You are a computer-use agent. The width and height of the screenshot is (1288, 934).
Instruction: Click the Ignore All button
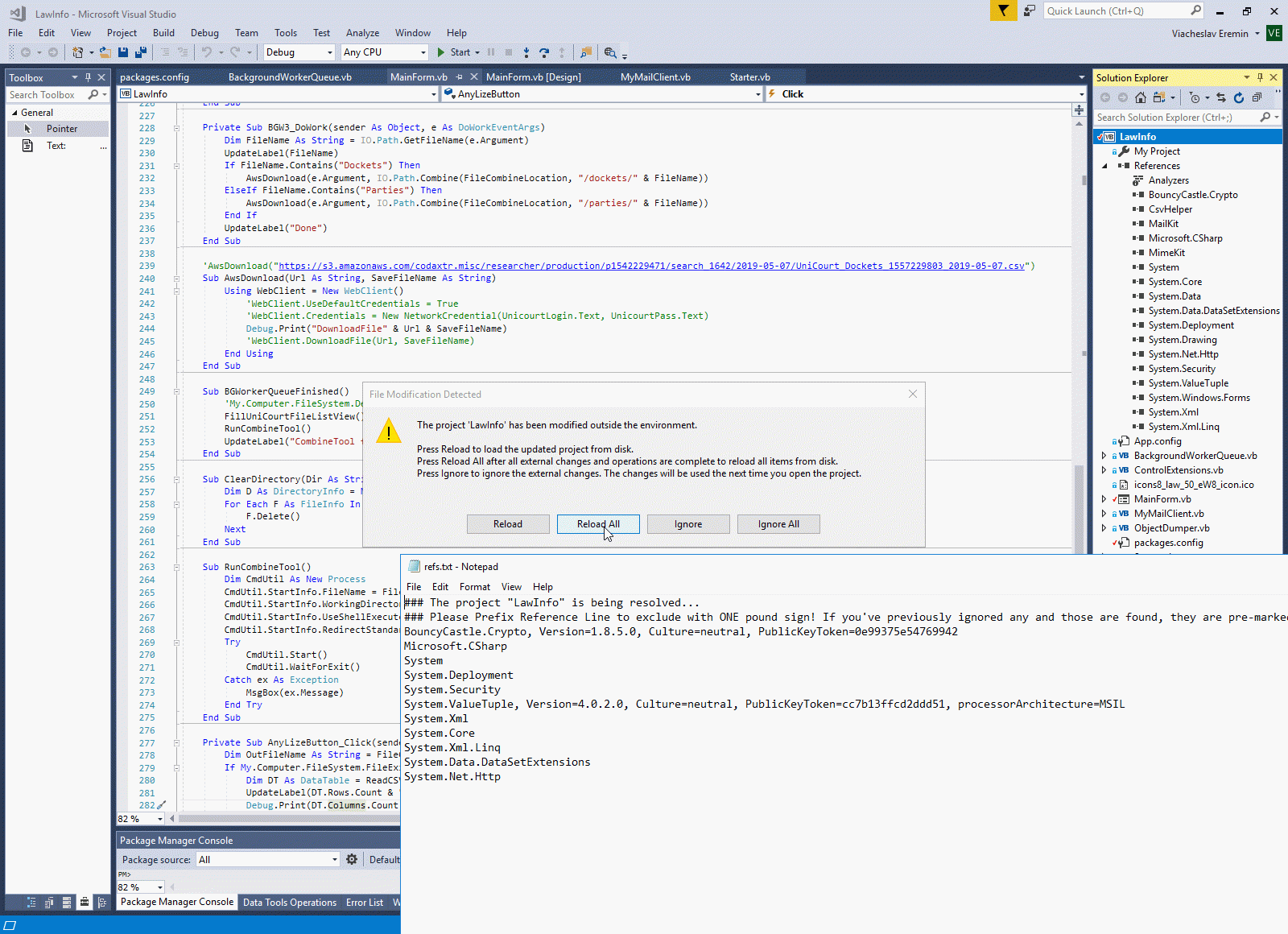tap(778, 524)
